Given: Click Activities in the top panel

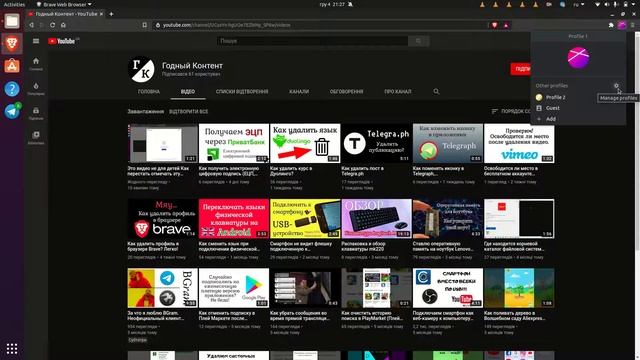Looking at the screenshot, I should 14,4.
